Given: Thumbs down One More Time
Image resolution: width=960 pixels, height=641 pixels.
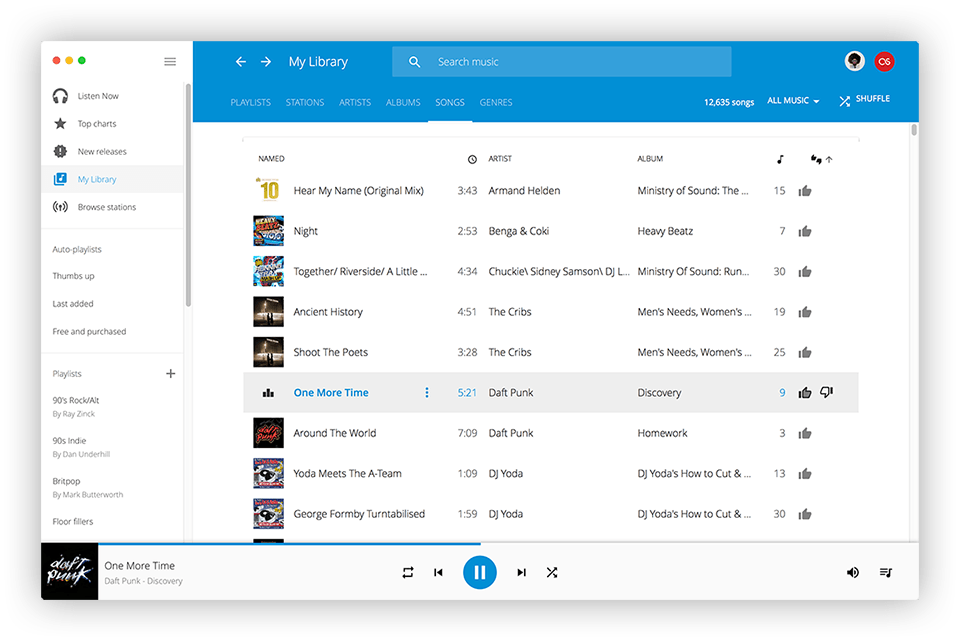Looking at the screenshot, I should tap(827, 392).
